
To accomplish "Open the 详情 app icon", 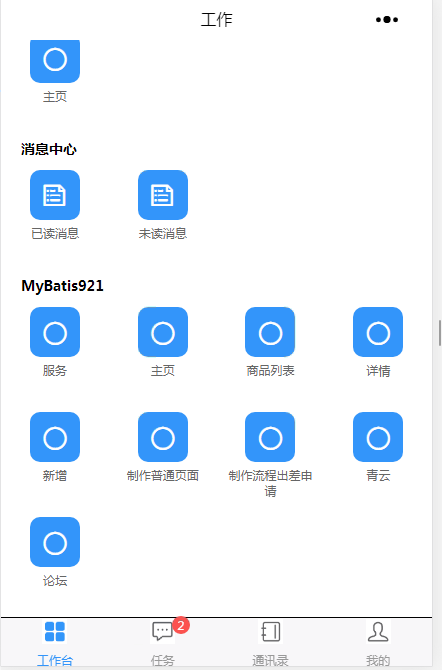I will (378, 332).
